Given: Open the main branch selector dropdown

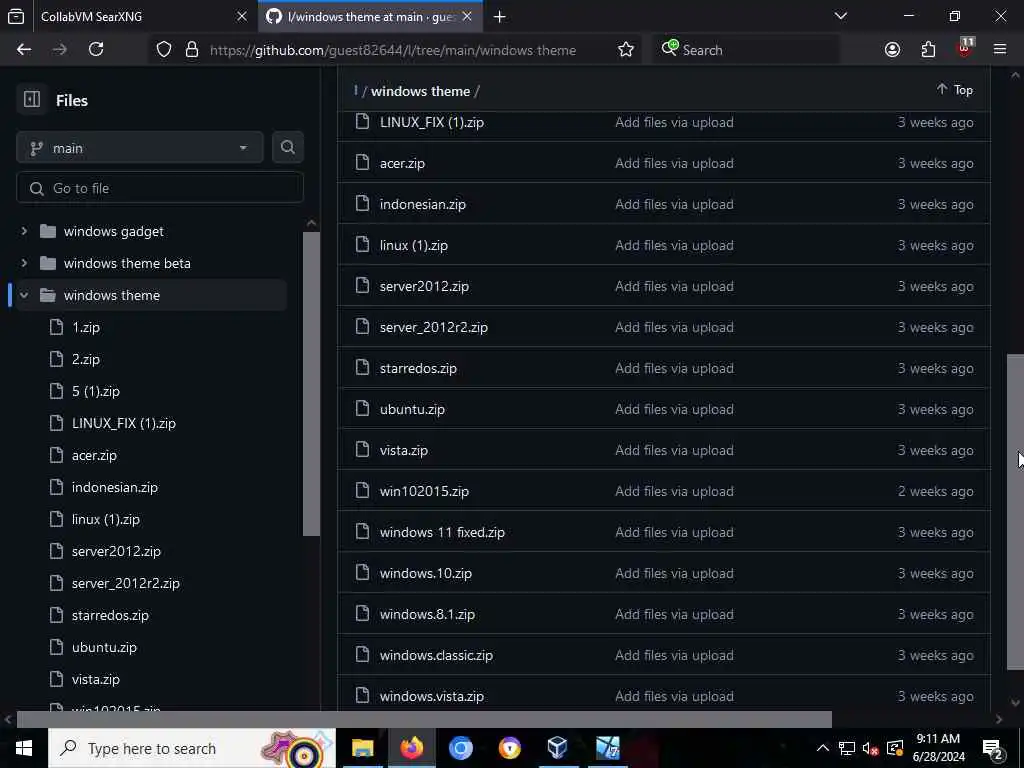Looking at the screenshot, I should click(x=140, y=148).
